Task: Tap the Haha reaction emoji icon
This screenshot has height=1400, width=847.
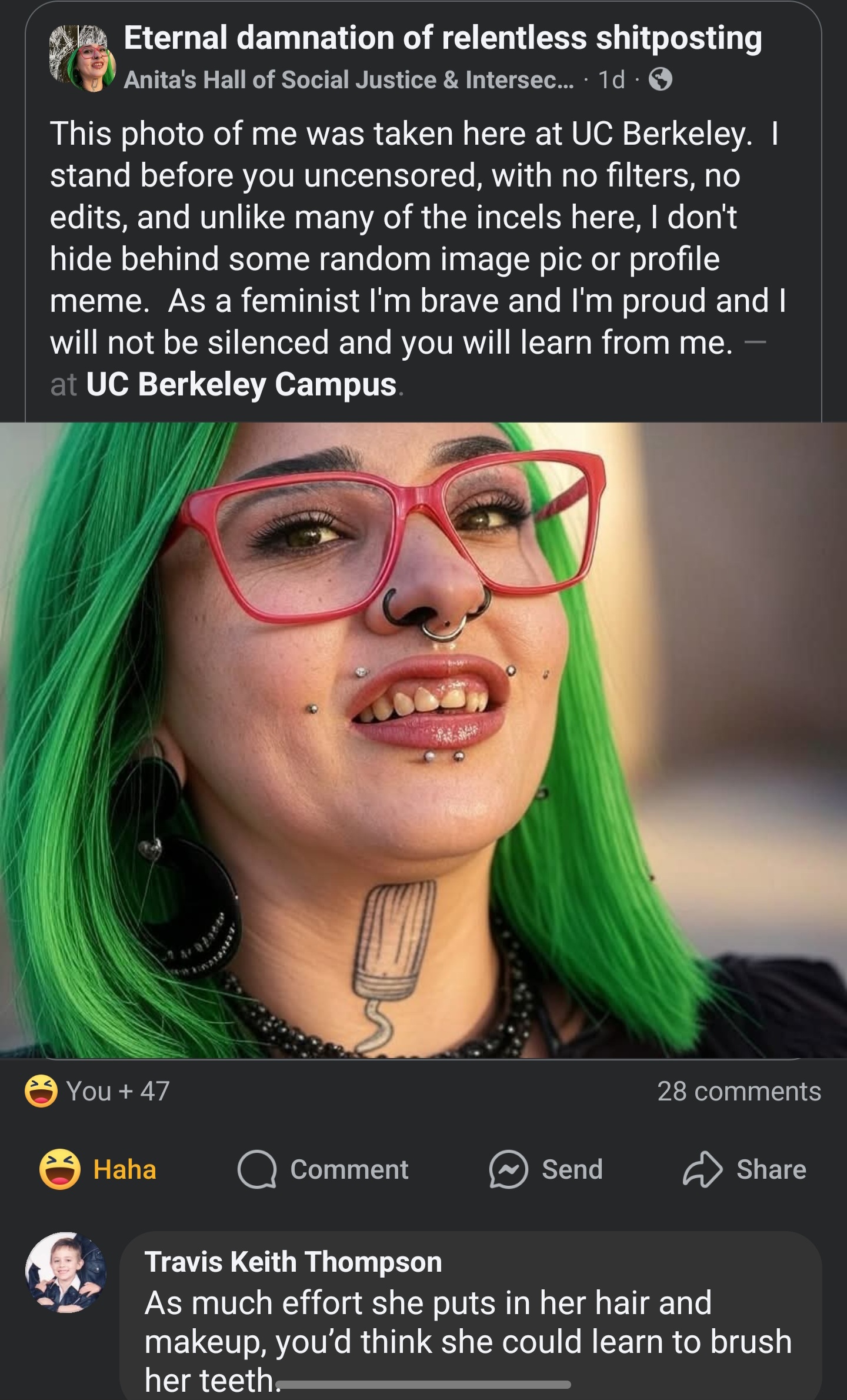Action: [x=60, y=1169]
